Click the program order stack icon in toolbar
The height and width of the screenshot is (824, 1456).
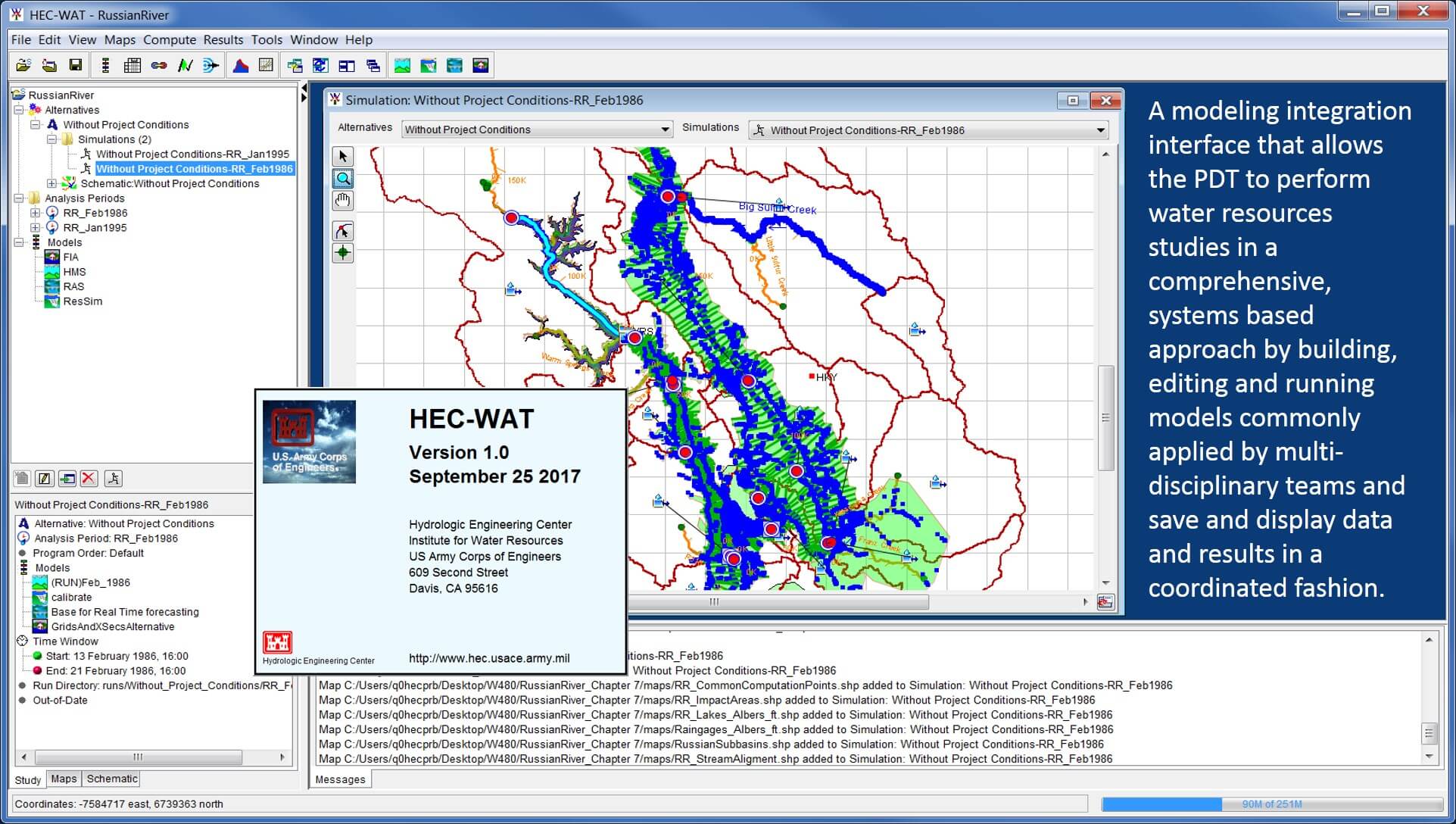(105, 66)
